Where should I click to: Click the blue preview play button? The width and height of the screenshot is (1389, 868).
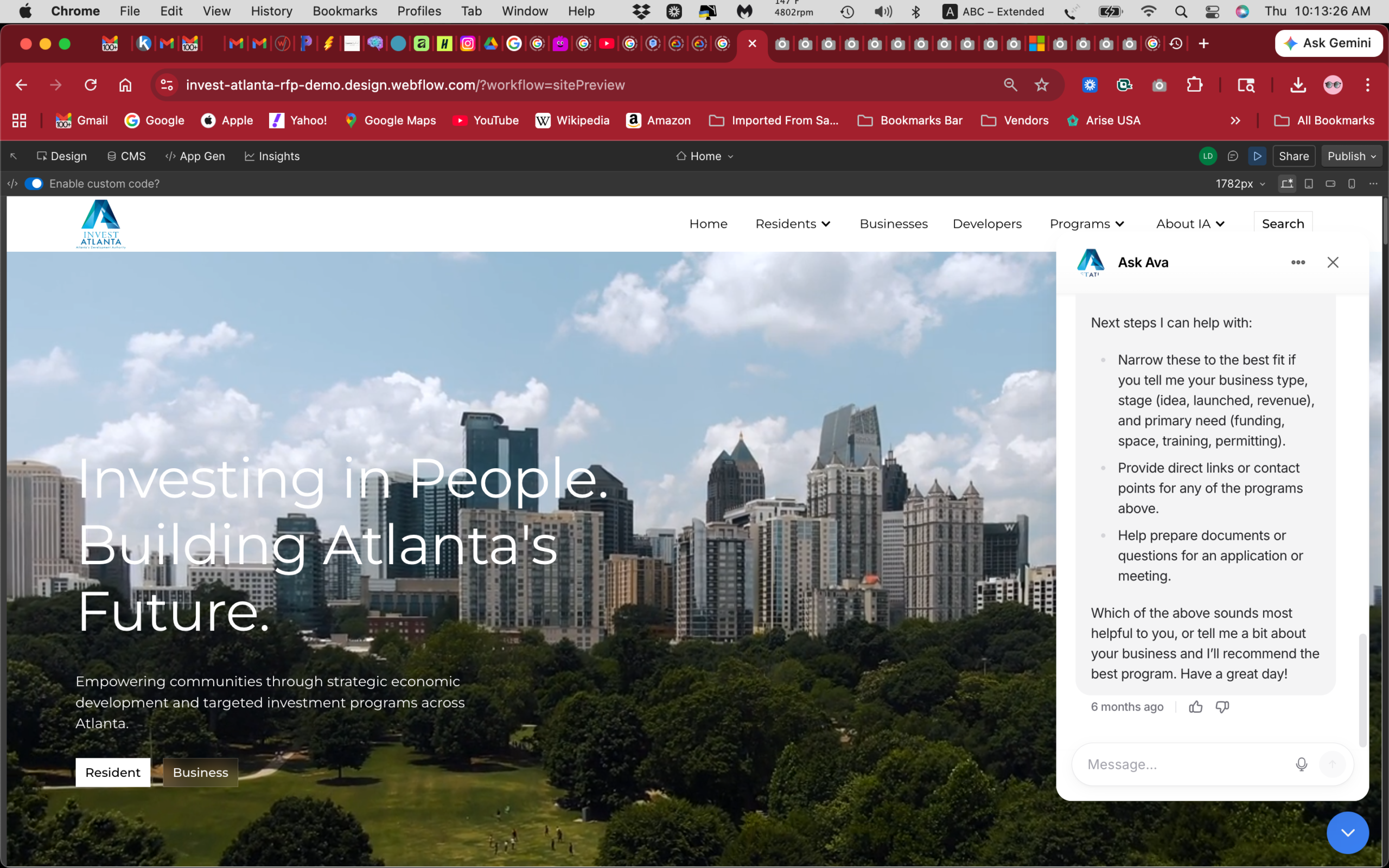pos(1257,156)
